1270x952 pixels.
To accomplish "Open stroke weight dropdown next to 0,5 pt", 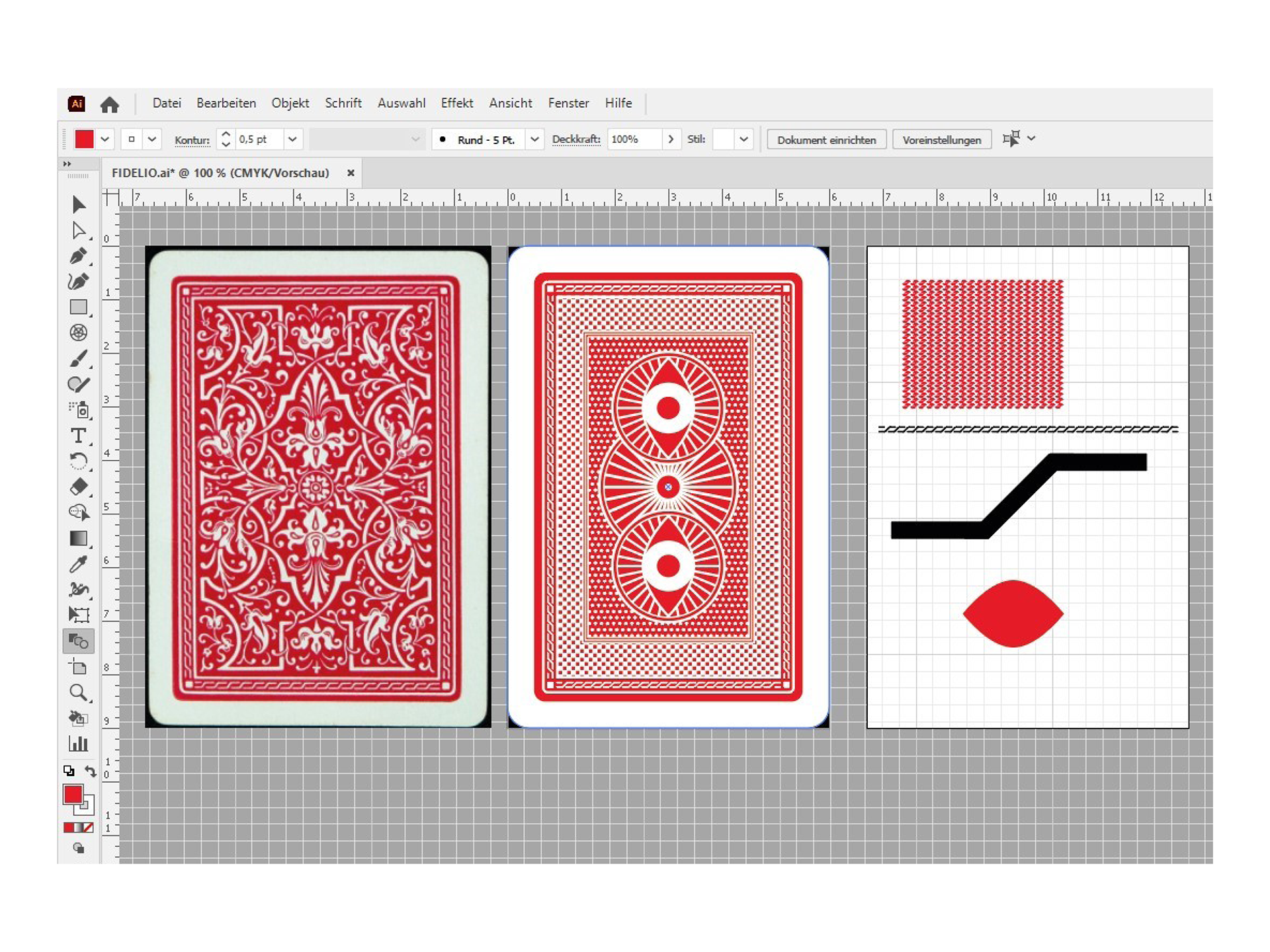I will tap(292, 139).
